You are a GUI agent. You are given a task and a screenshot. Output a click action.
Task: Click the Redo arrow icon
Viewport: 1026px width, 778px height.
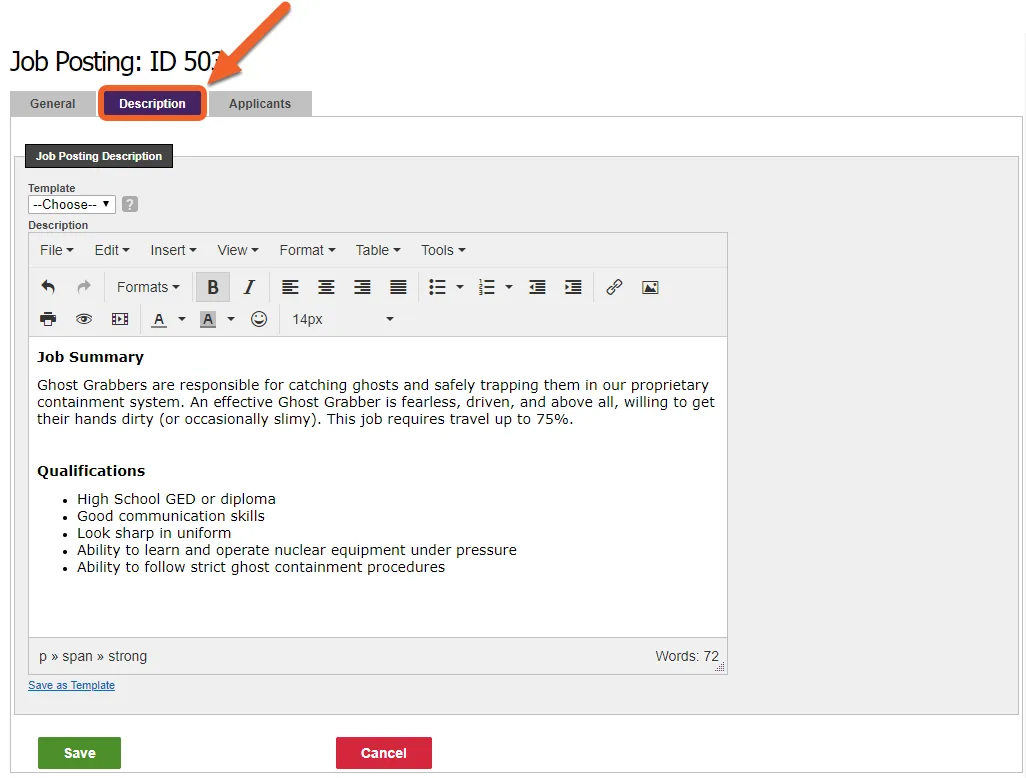(x=84, y=287)
